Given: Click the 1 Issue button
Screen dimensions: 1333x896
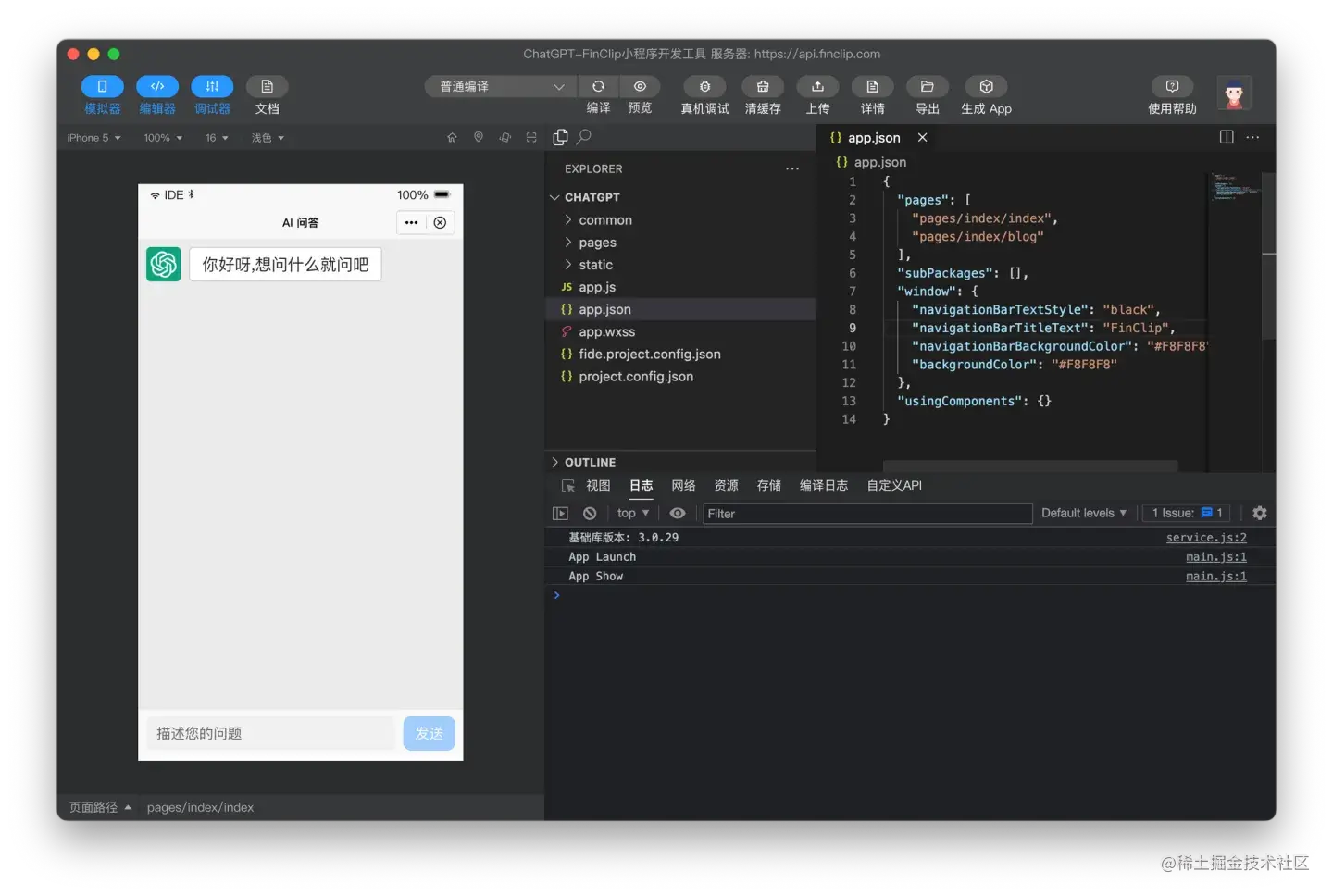Looking at the screenshot, I should click(x=1188, y=513).
